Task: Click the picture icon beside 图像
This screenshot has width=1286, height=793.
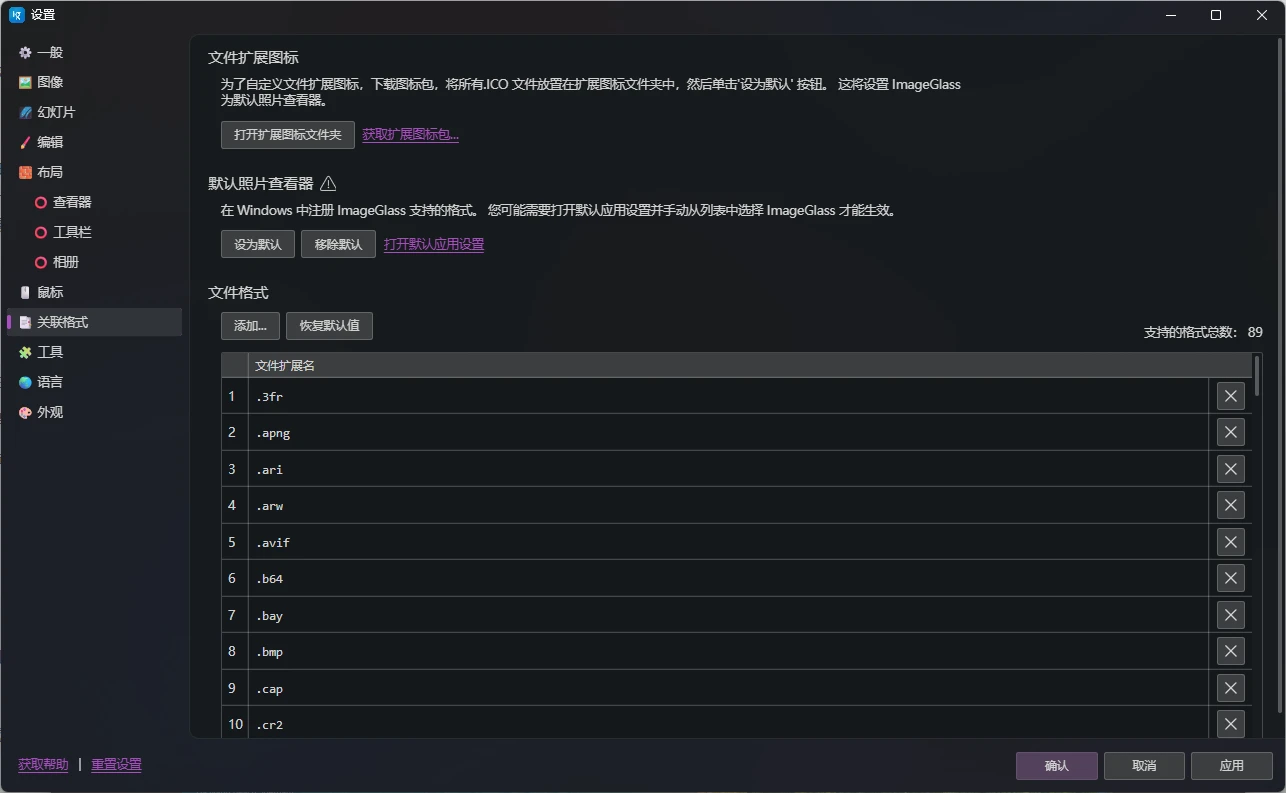Action: point(25,82)
